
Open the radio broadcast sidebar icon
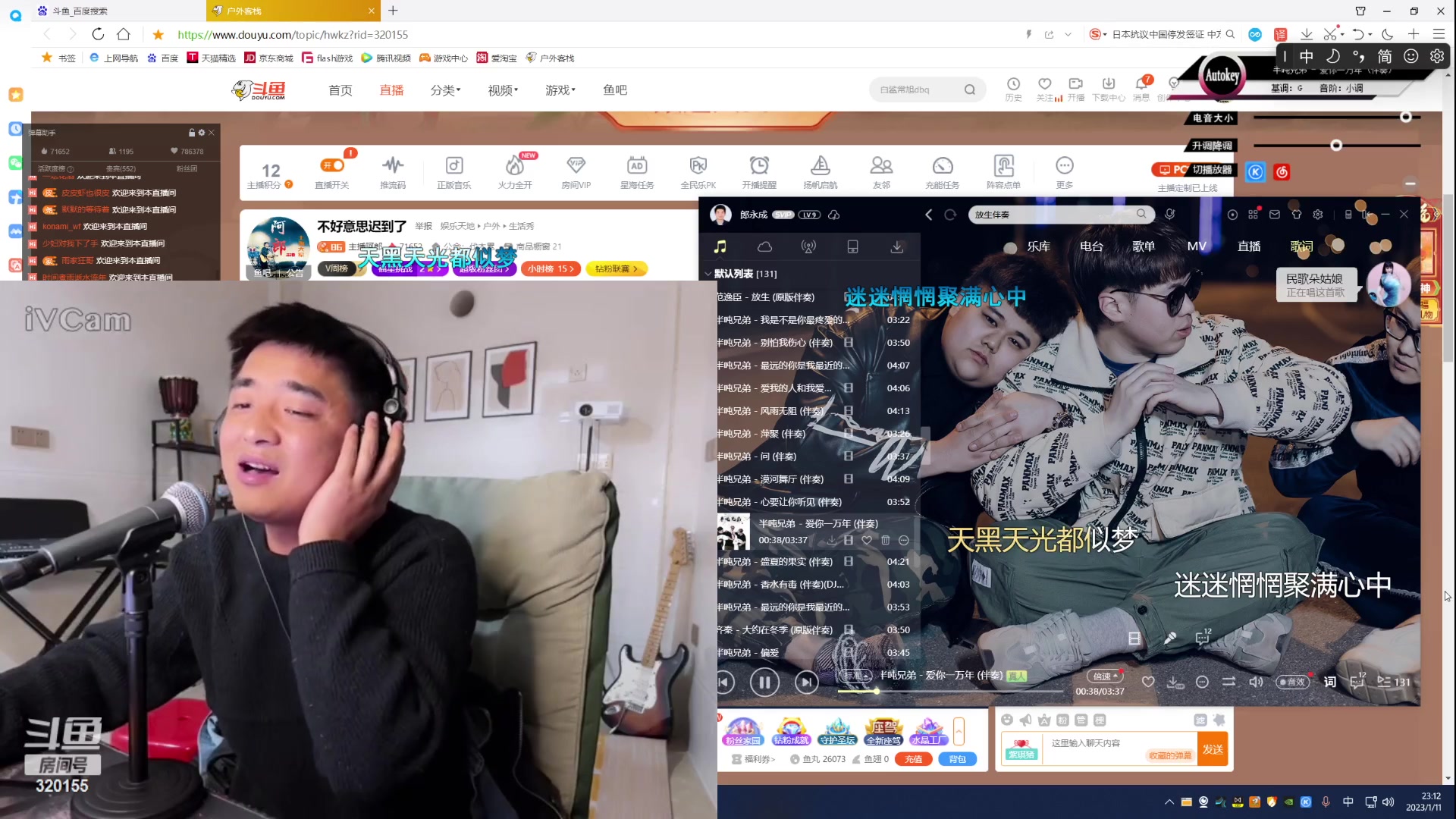point(808,246)
